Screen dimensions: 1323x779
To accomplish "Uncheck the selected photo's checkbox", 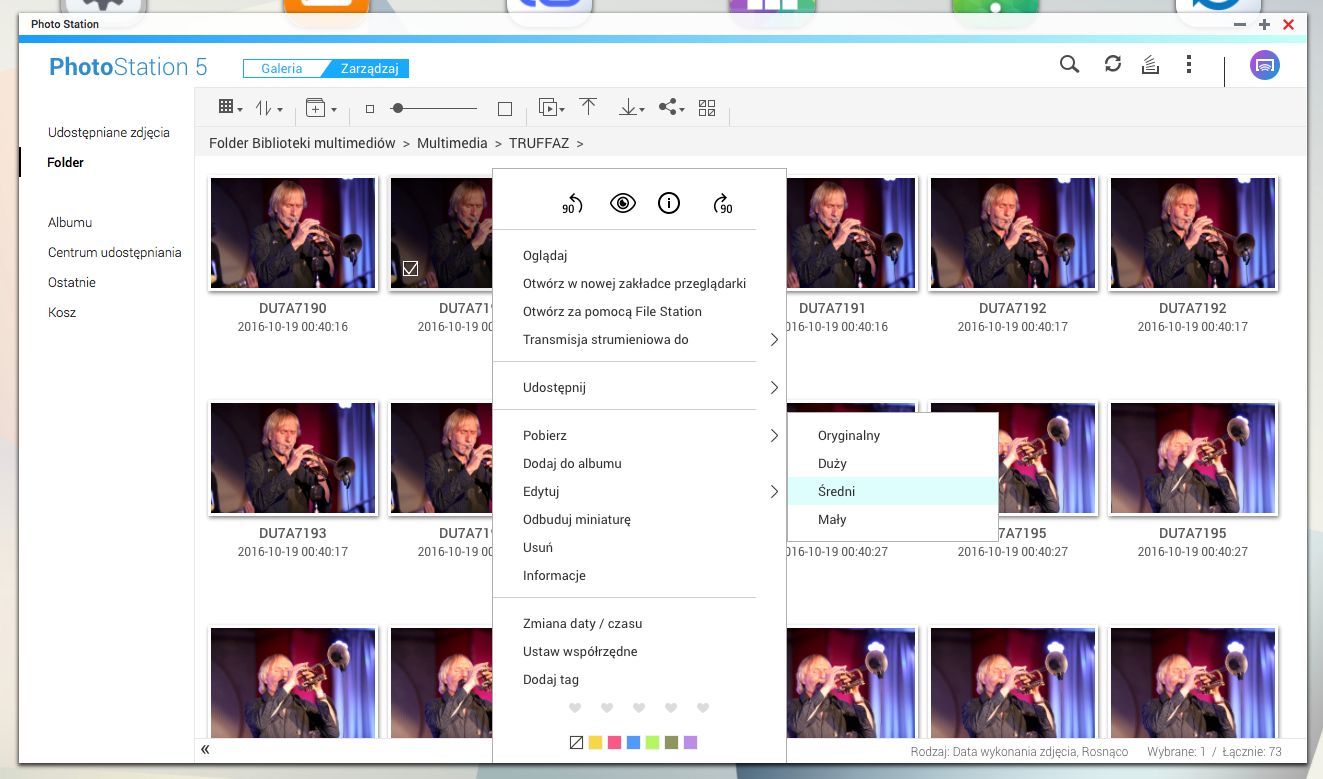I will (x=410, y=269).
